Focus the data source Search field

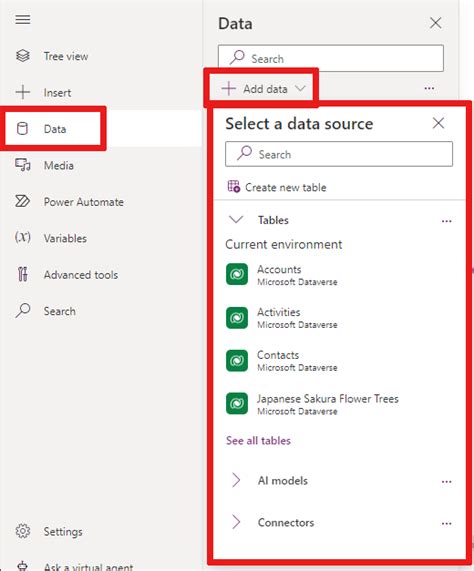[339, 154]
